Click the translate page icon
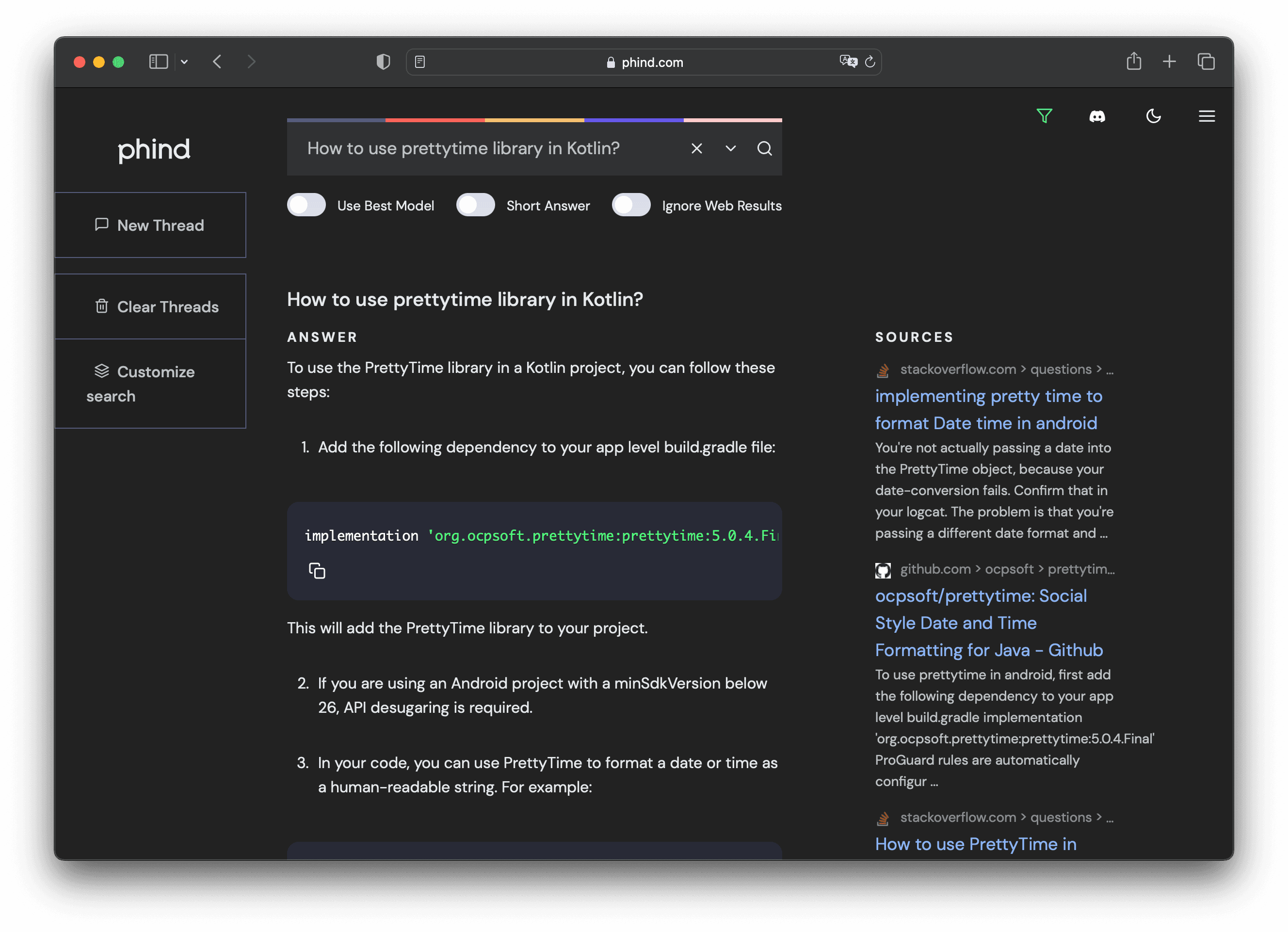1288x932 pixels. tap(849, 61)
